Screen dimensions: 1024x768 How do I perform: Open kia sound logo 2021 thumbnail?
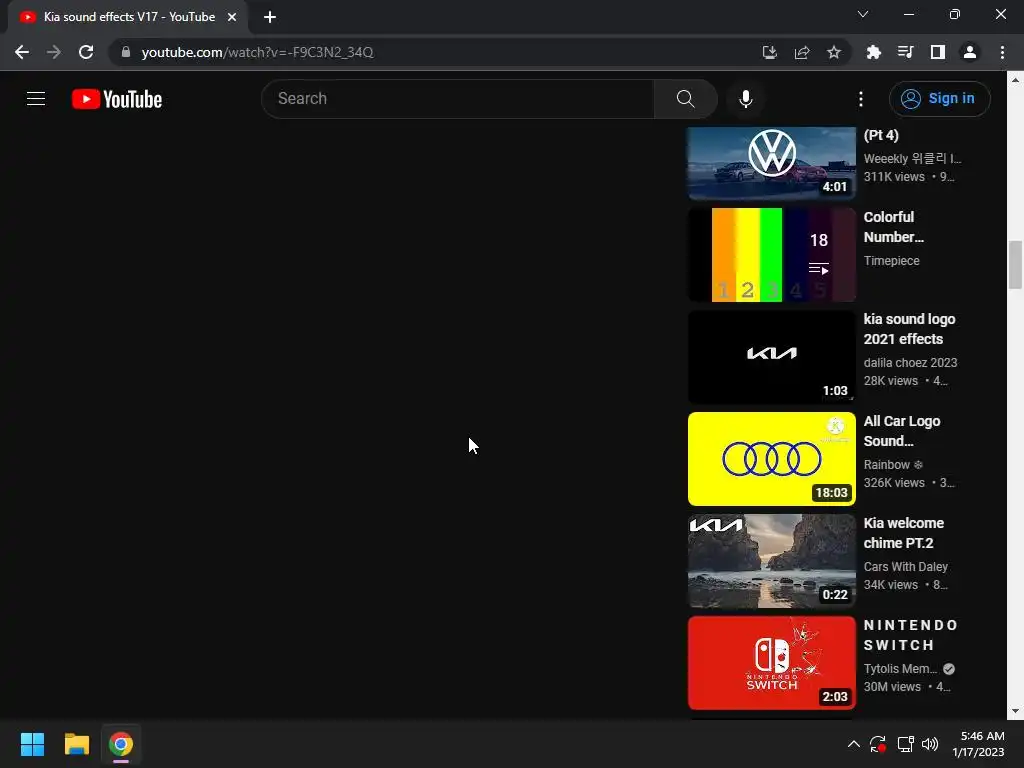click(x=771, y=357)
